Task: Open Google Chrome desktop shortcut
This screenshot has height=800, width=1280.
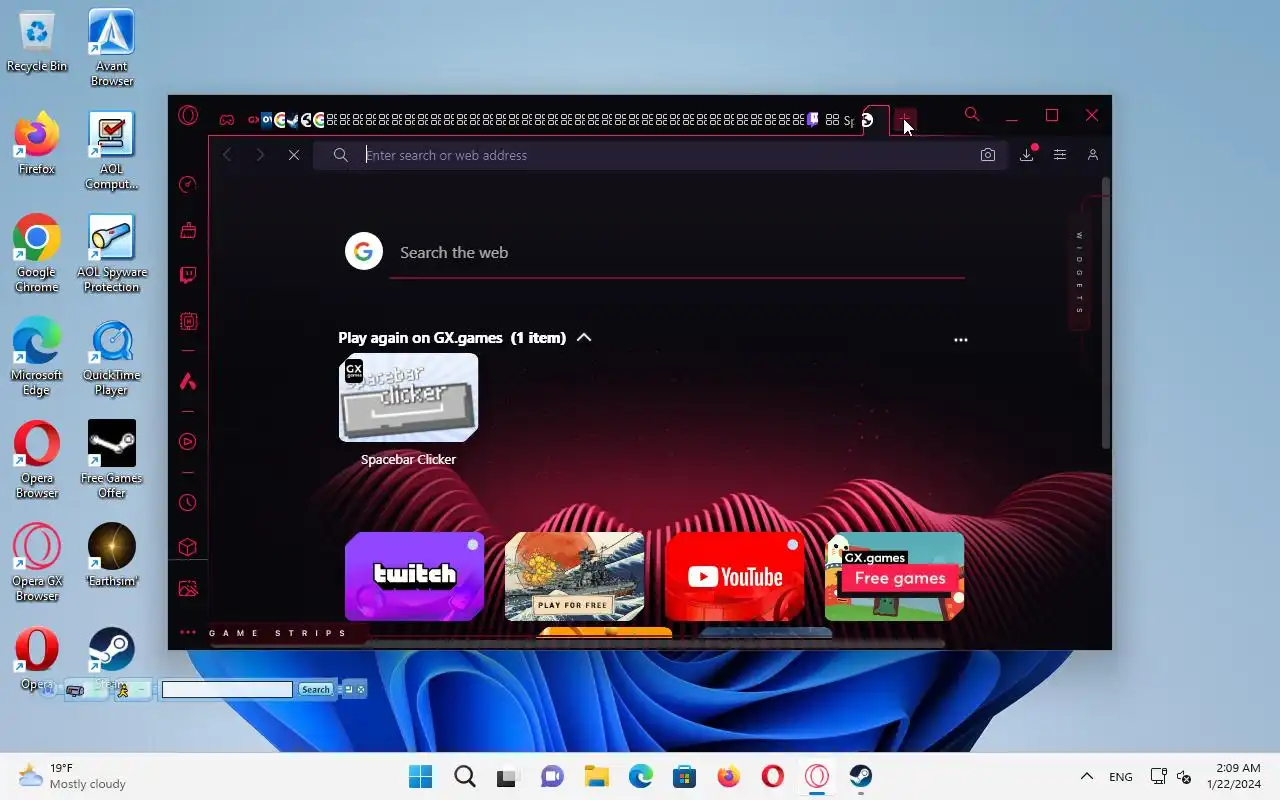Action: pos(37,254)
